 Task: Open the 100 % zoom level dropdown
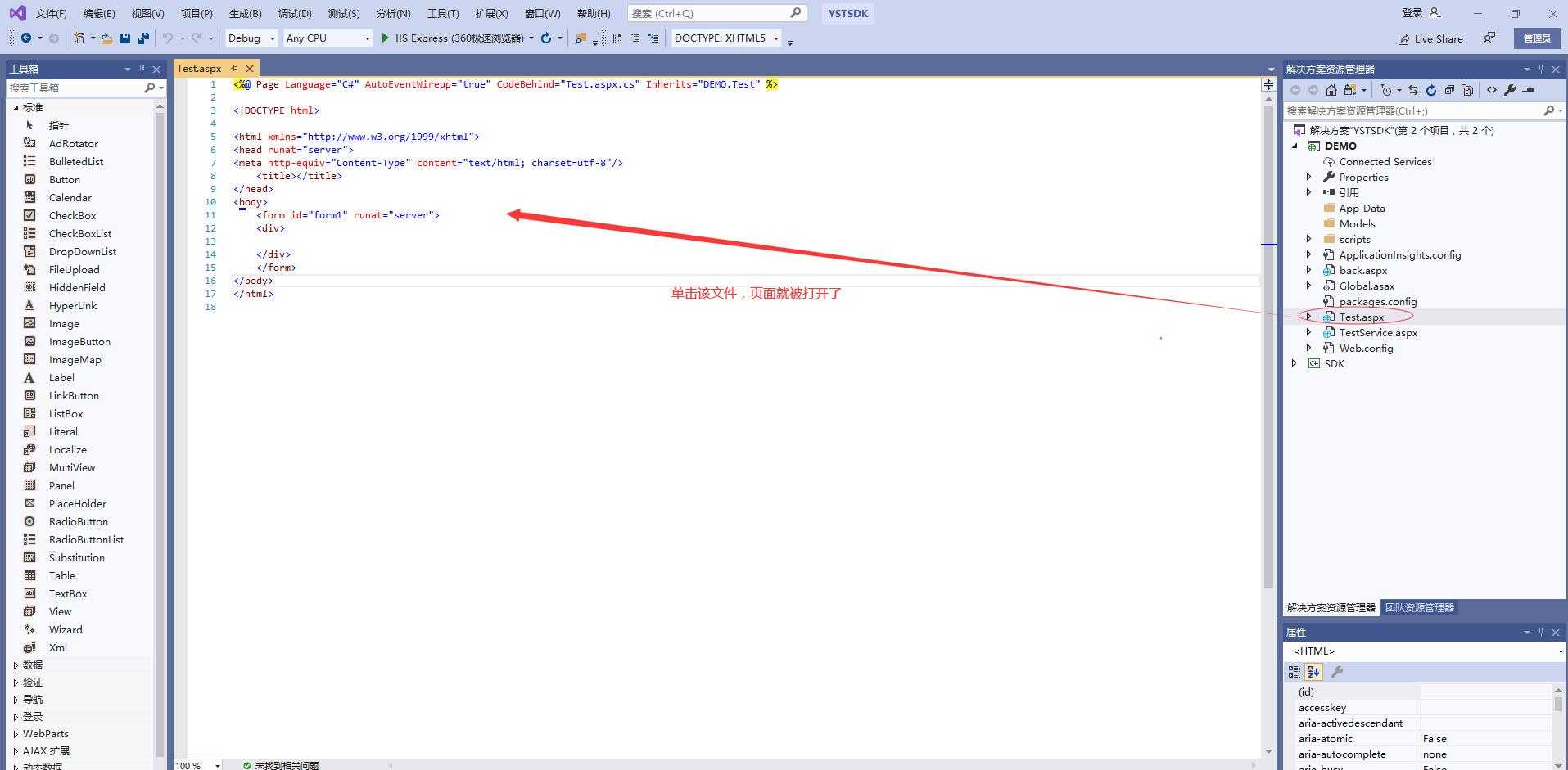tap(217, 766)
